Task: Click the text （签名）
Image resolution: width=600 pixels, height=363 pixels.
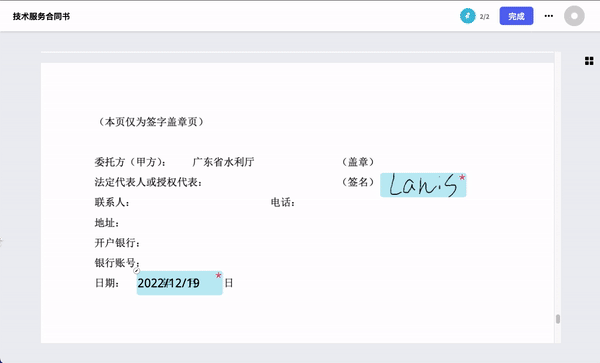Action: pos(358,182)
